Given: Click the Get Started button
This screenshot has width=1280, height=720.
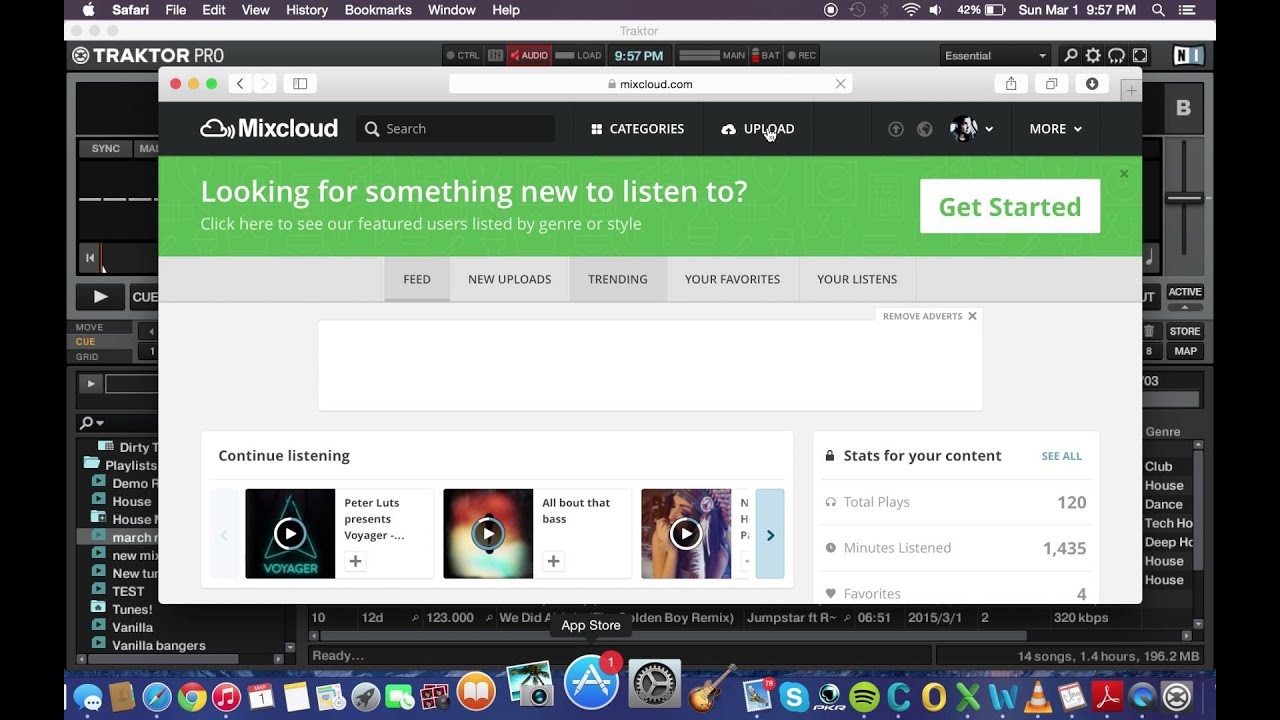Looking at the screenshot, I should coord(1010,206).
